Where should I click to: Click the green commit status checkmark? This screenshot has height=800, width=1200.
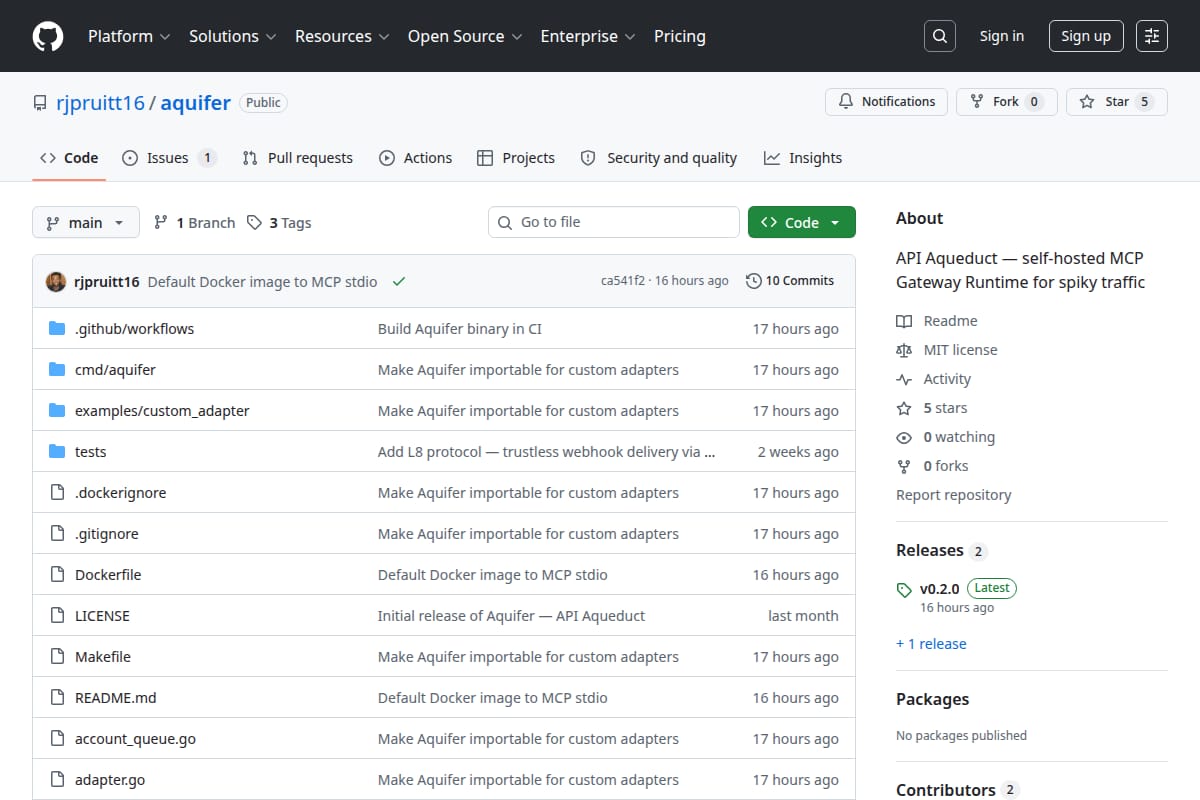coord(399,281)
